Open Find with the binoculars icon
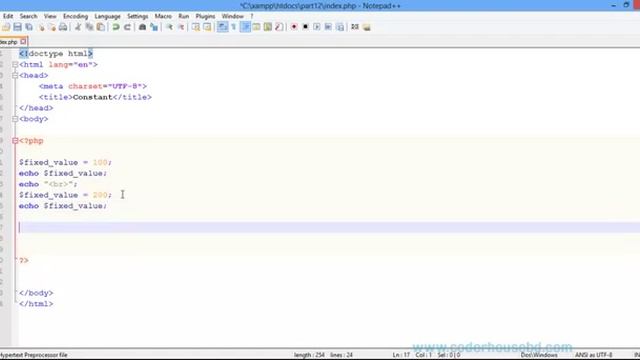This screenshot has height=360, width=640. coord(142,27)
